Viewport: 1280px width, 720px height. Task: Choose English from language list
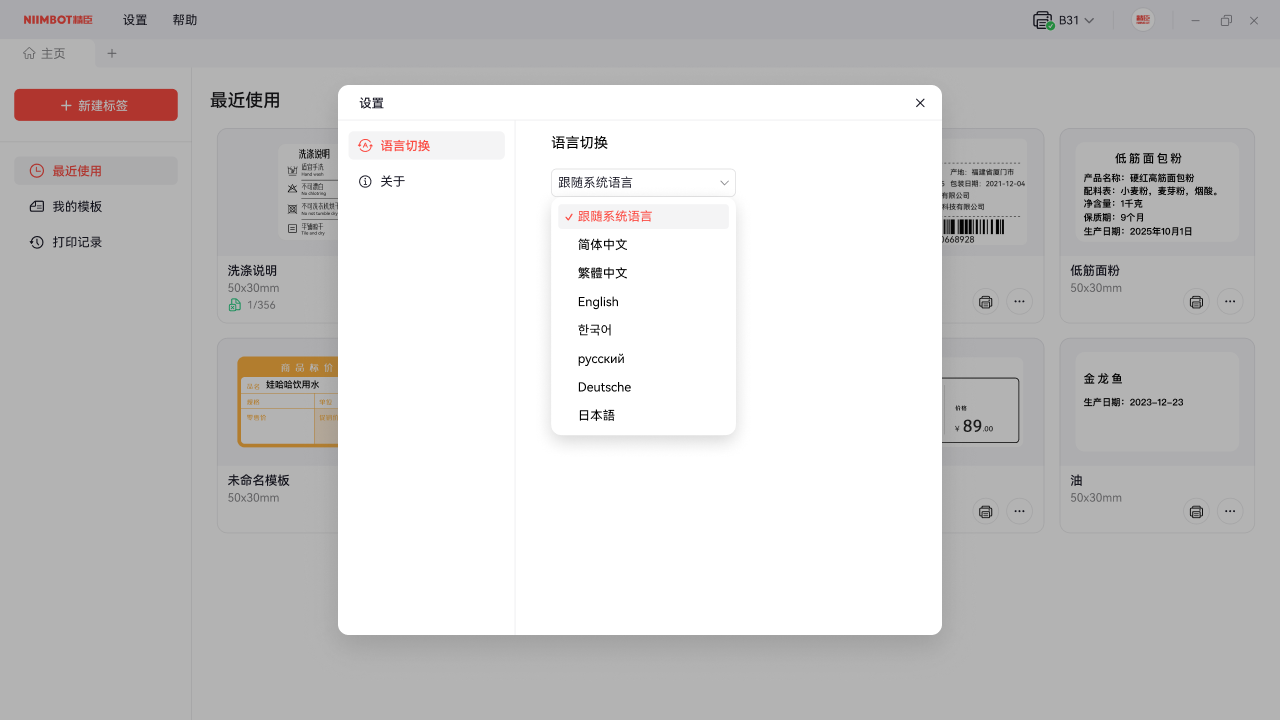598,302
